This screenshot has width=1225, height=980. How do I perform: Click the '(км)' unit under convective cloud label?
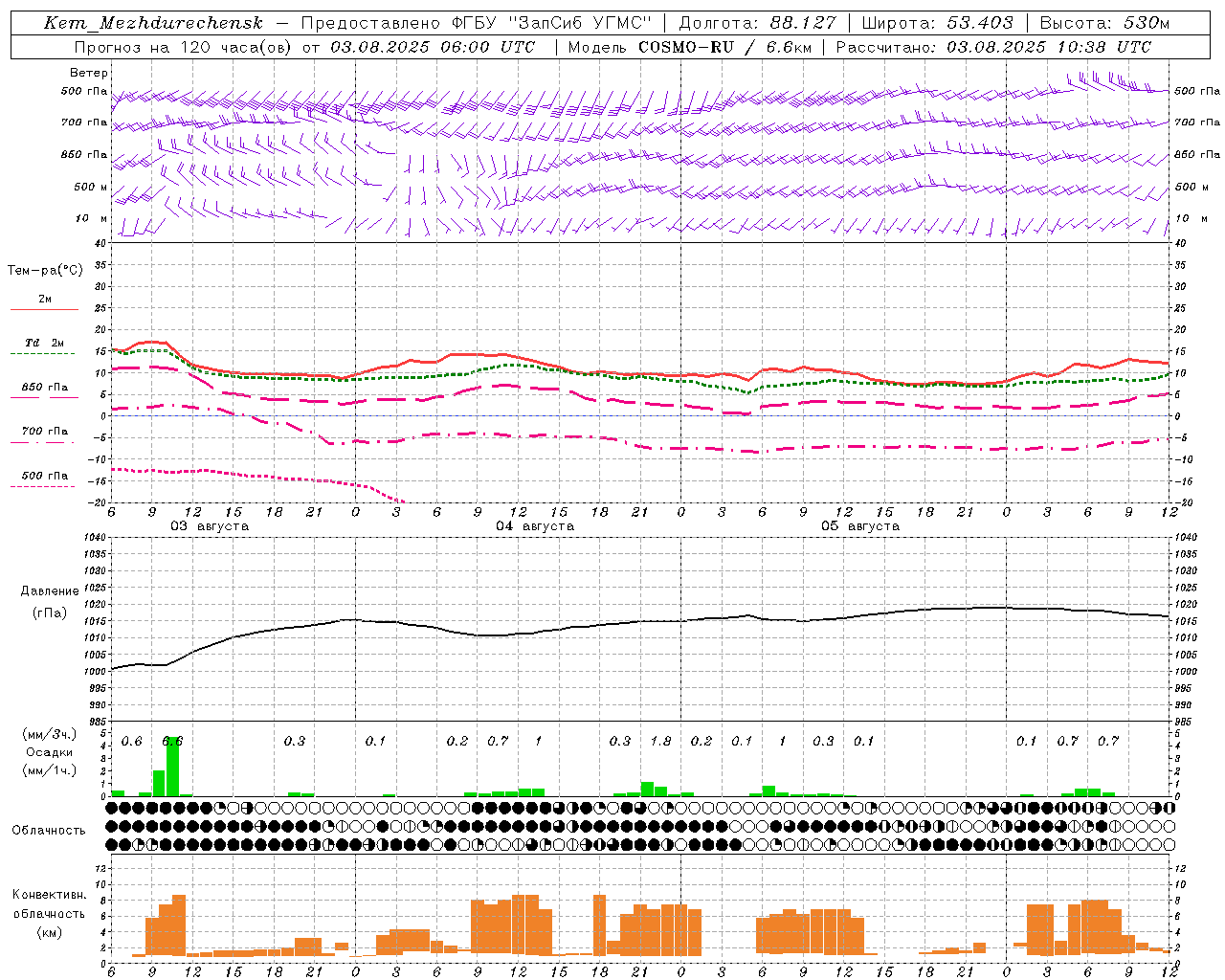(50, 932)
